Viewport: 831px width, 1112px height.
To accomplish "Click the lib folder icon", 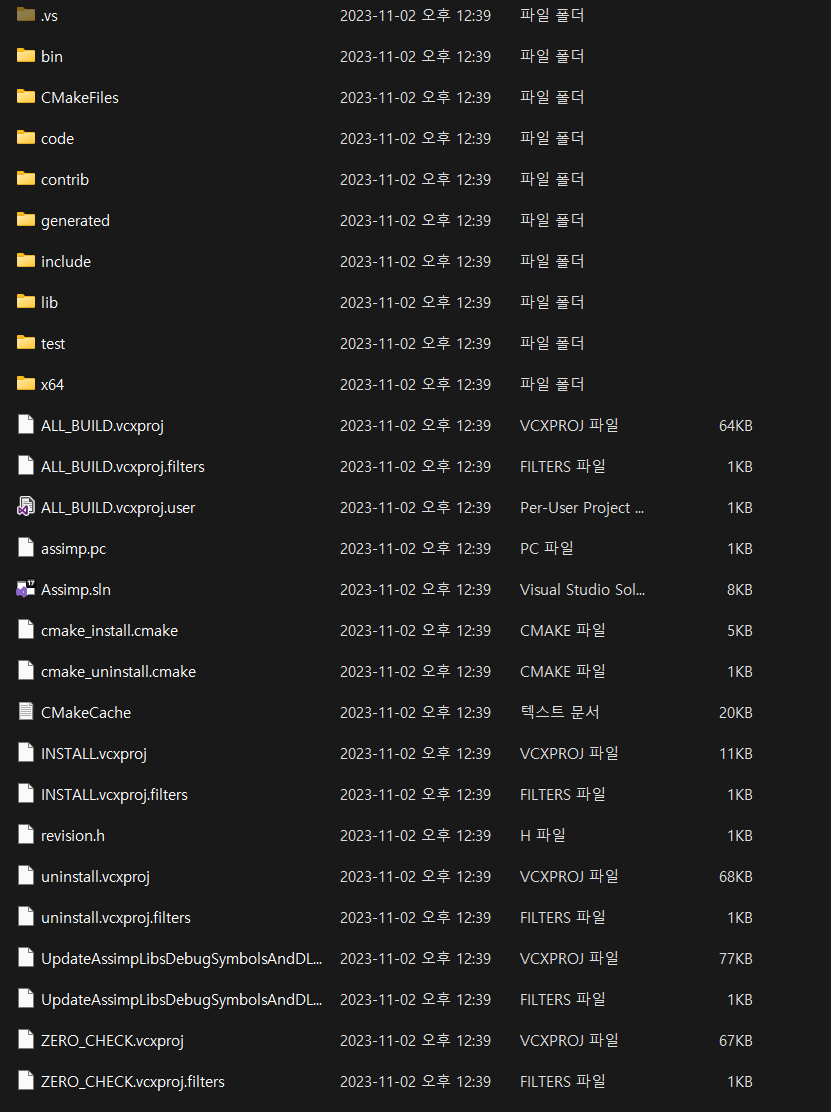I will click(x=26, y=302).
